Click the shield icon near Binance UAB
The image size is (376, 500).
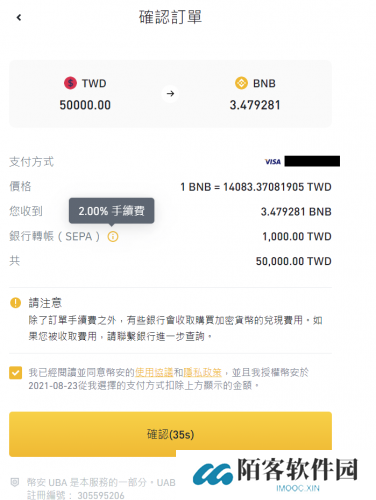15,482
